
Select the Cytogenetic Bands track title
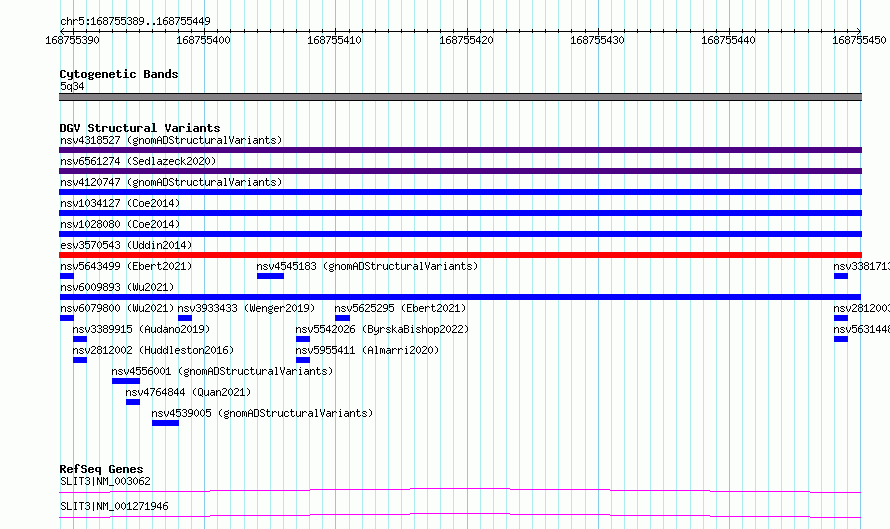(119, 74)
